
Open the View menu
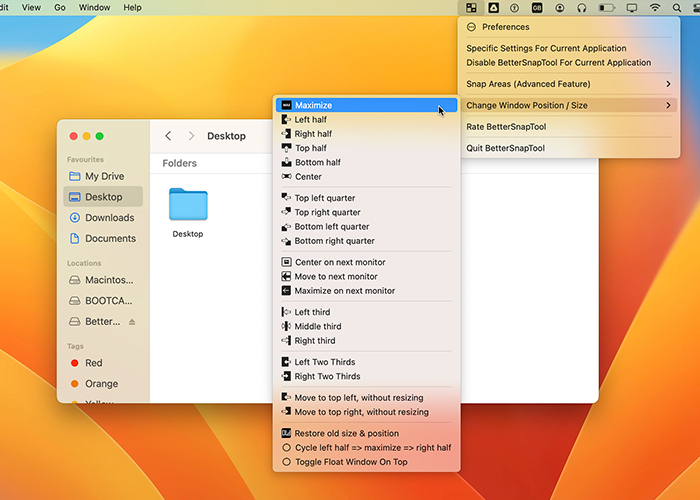(x=31, y=8)
